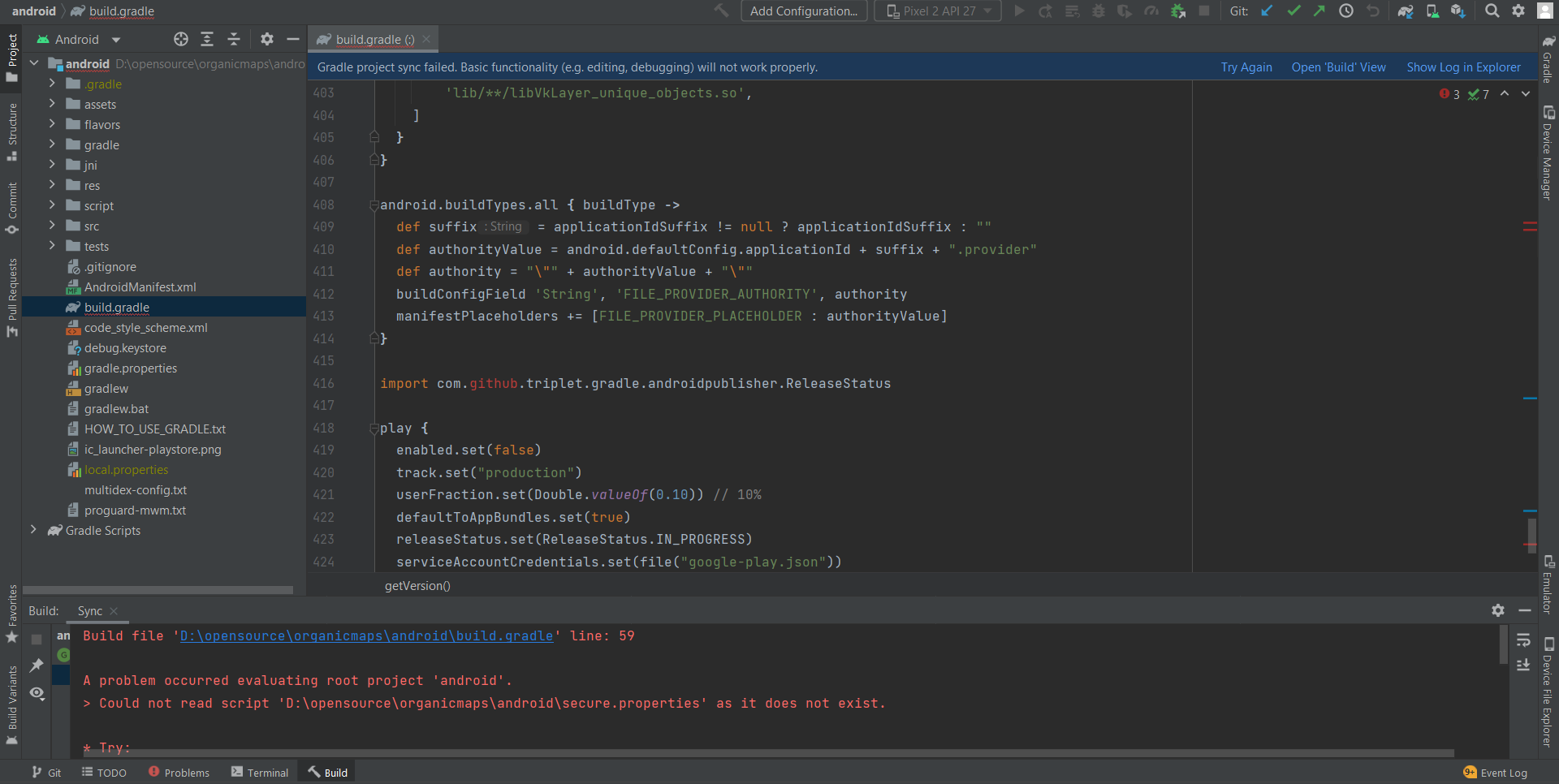Click the Make Project hammer icon
This screenshot has width=1559, height=784.
tap(721, 11)
